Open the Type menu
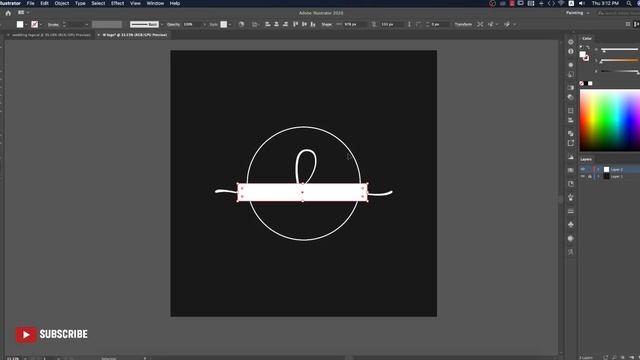 click(x=80, y=3)
